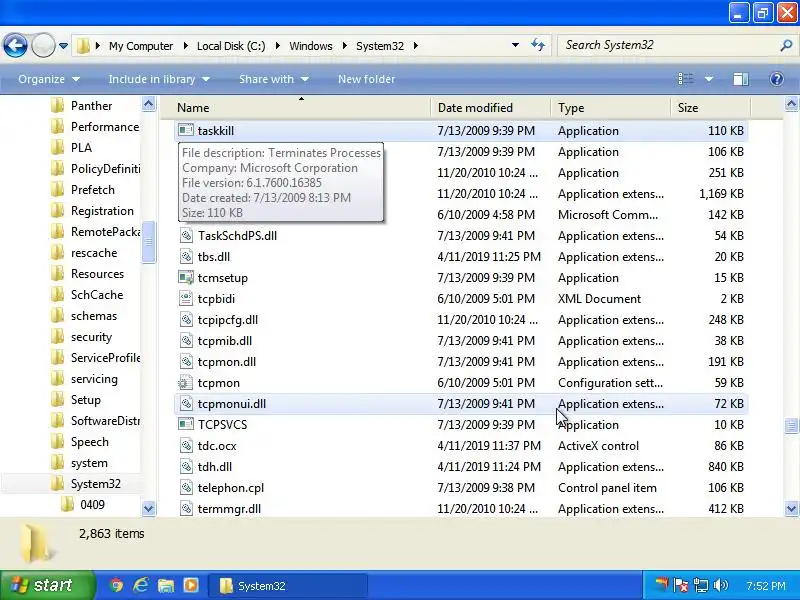Click the refresh icon beside the address bar

coord(538,45)
